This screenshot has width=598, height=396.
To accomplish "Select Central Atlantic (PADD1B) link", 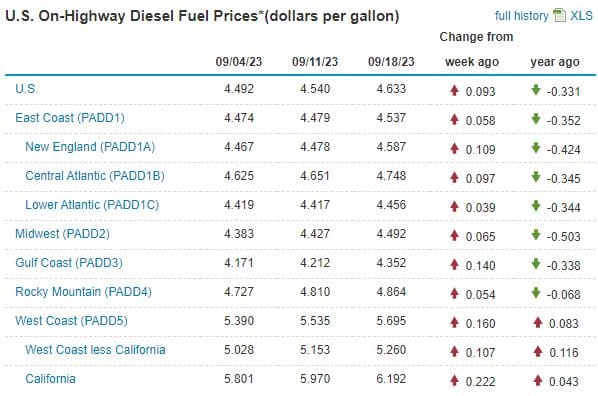I will (95, 175).
